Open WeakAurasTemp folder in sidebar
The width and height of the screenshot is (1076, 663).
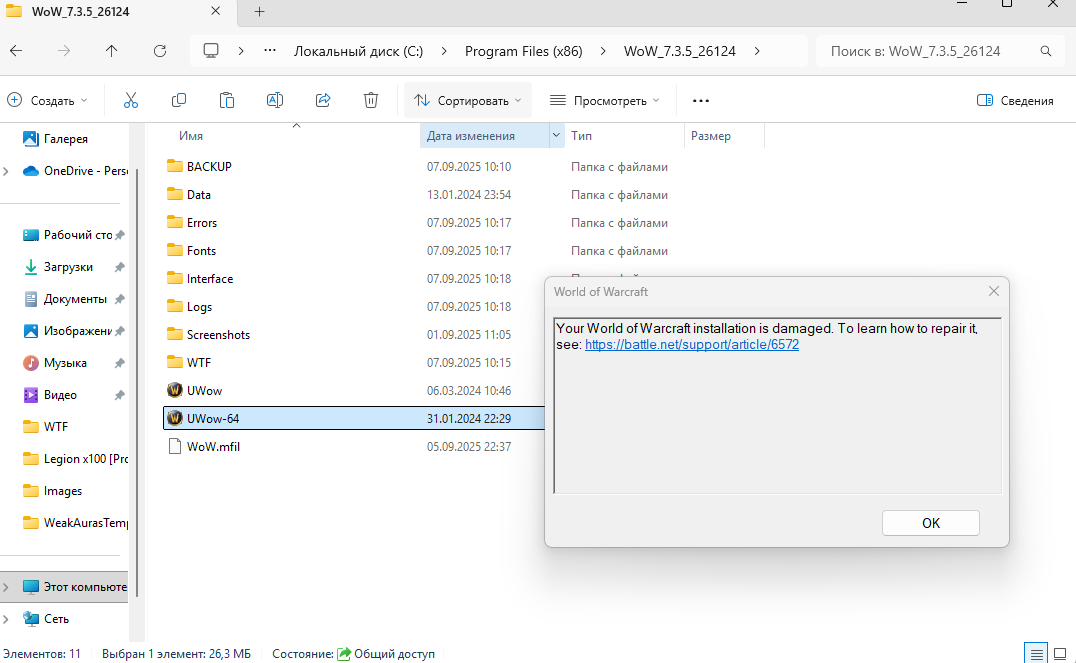(75, 523)
